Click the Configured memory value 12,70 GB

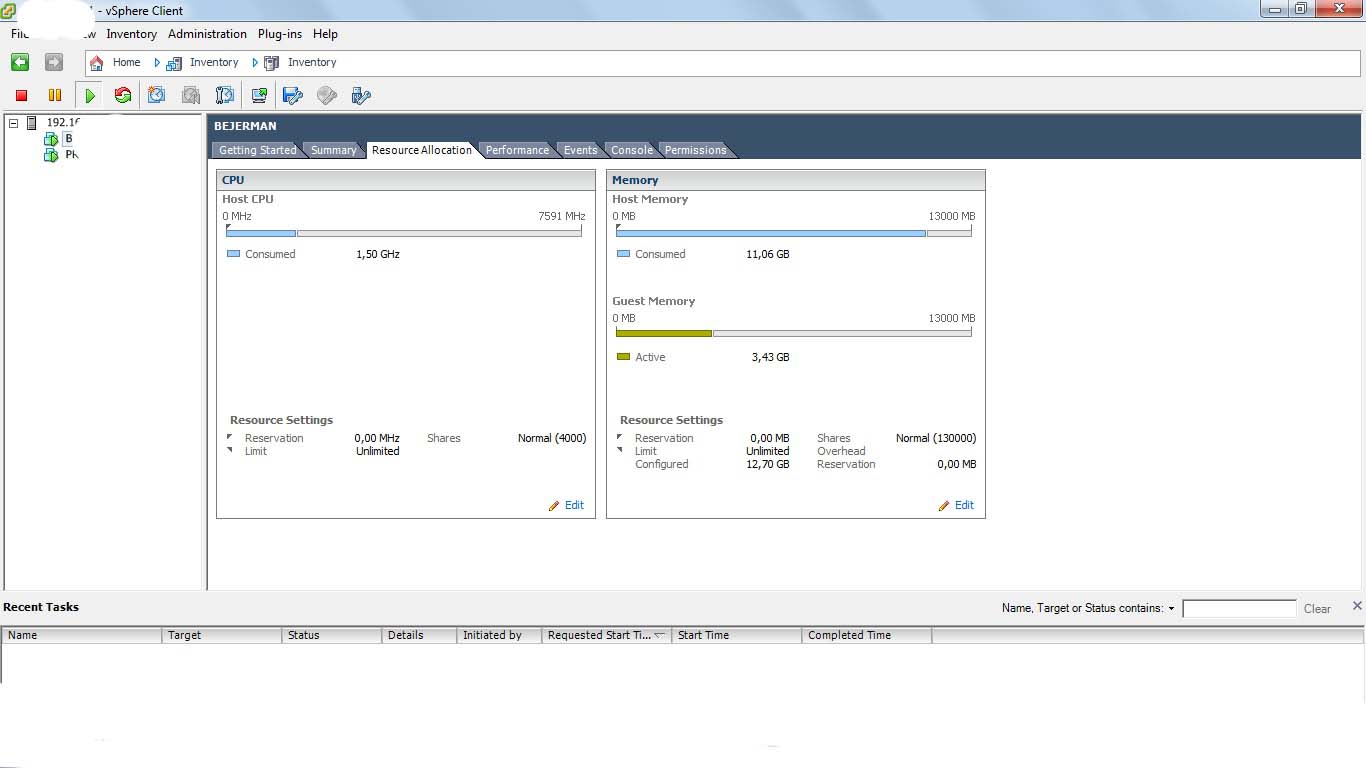(x=768, y=464)
